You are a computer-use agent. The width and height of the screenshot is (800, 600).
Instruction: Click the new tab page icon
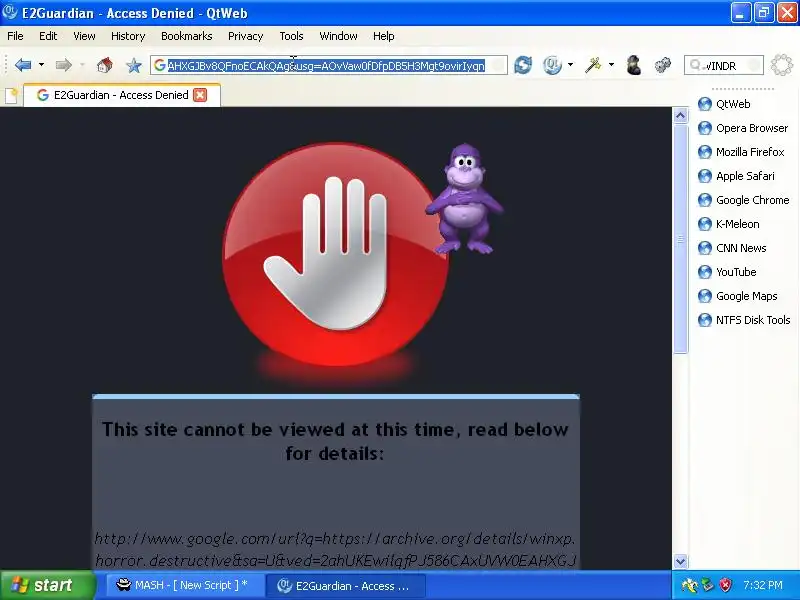pos(11,95)
